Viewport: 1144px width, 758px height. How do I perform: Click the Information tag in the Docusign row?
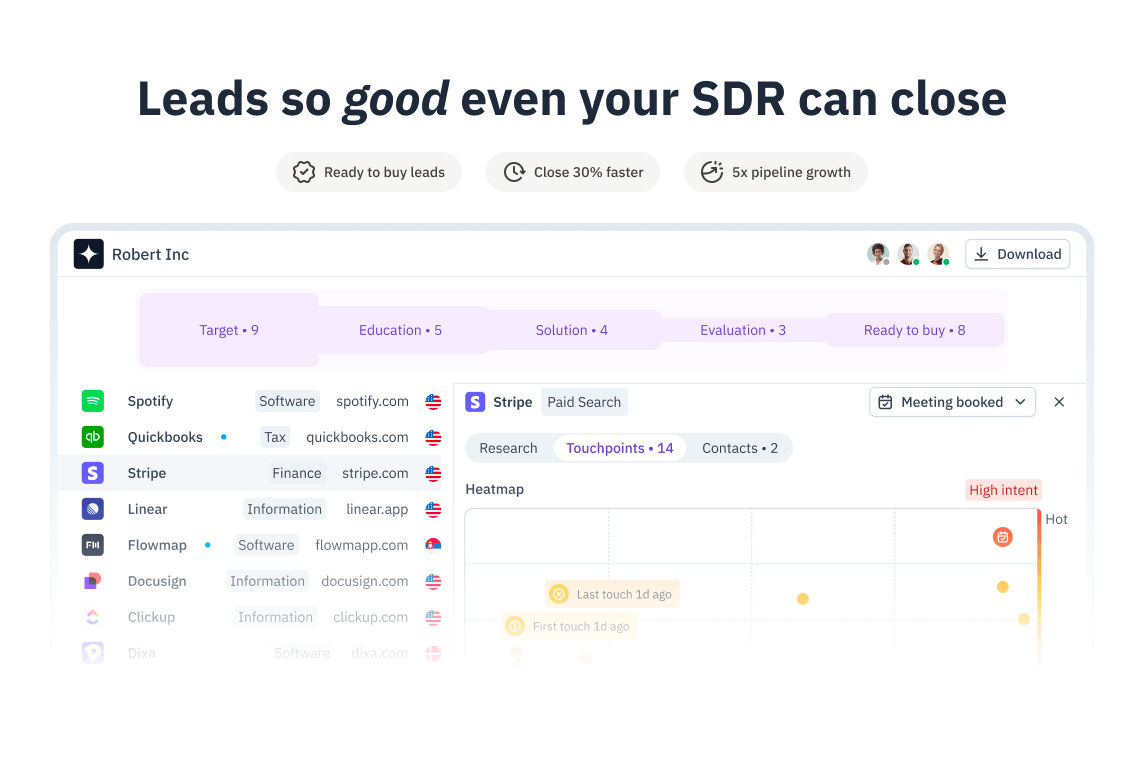tap(268, 581)
